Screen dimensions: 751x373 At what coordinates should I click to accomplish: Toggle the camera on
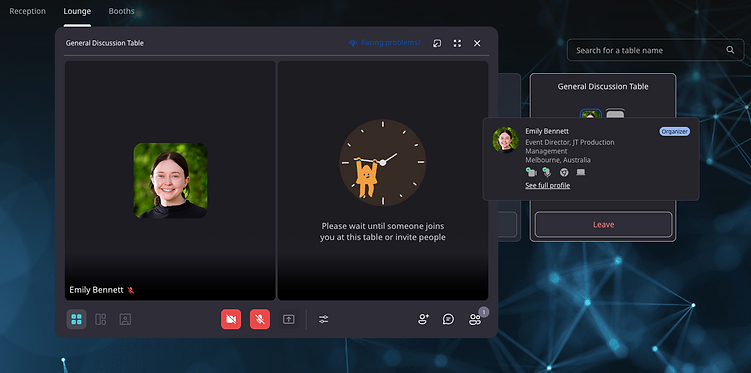(x=231, y=319)
